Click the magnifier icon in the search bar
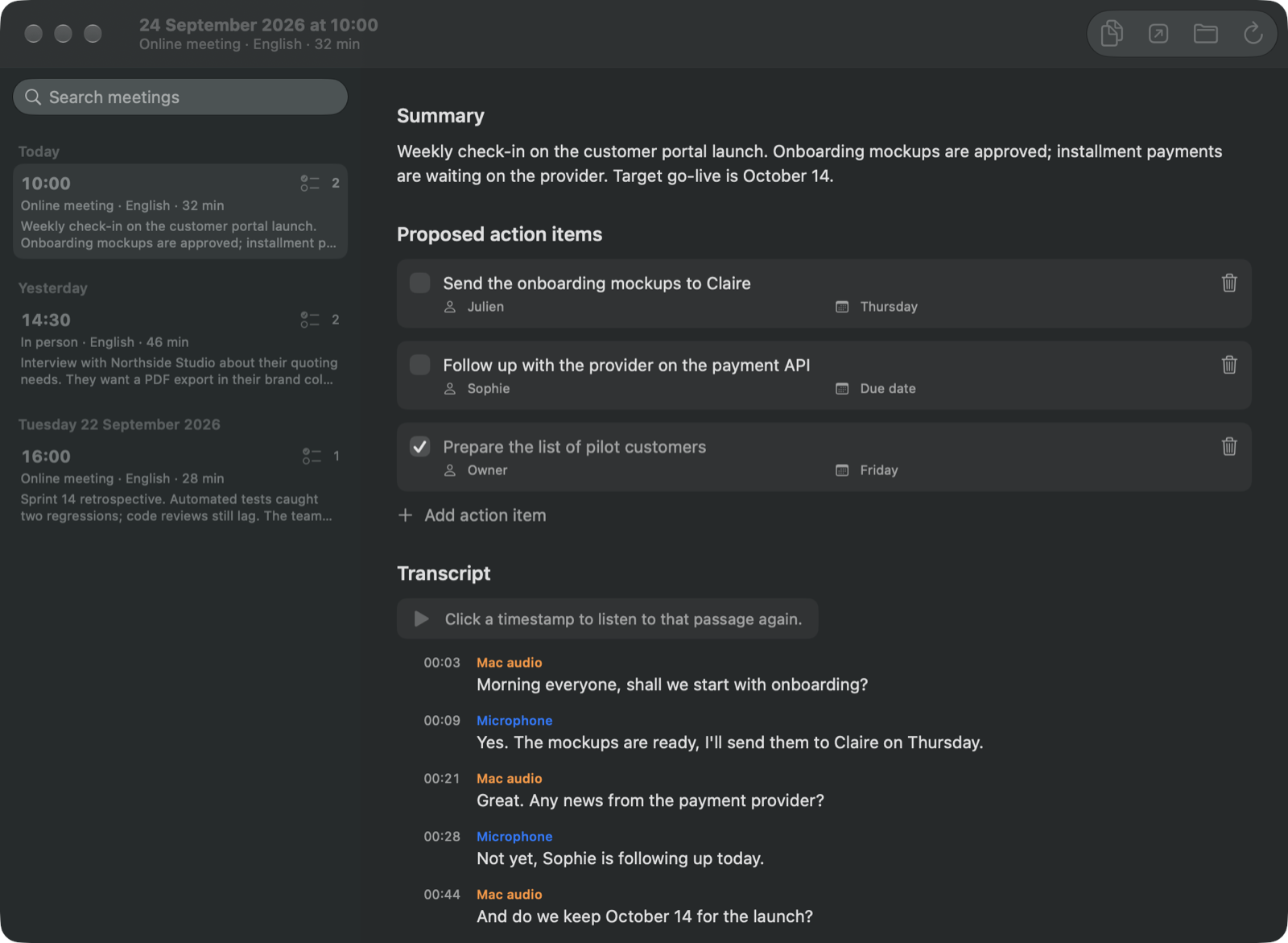 [33, 97]
